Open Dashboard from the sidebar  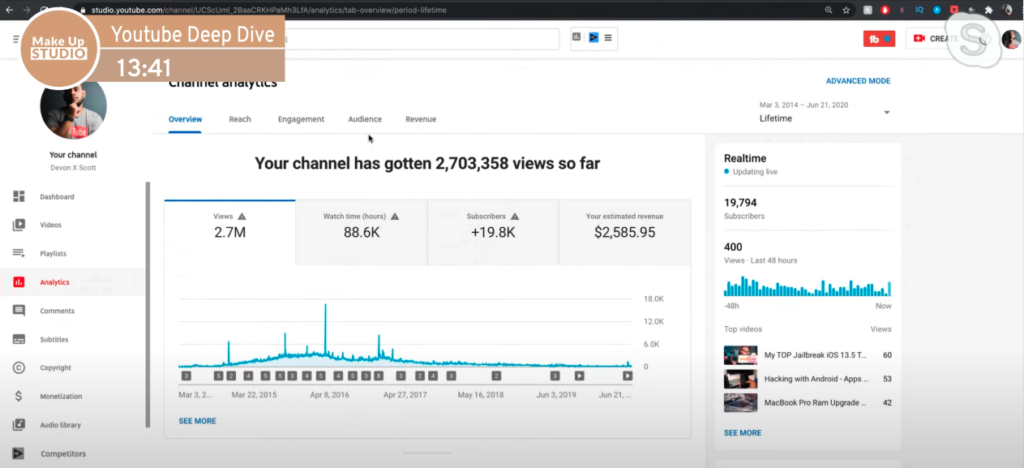click(x=56, y=197)
